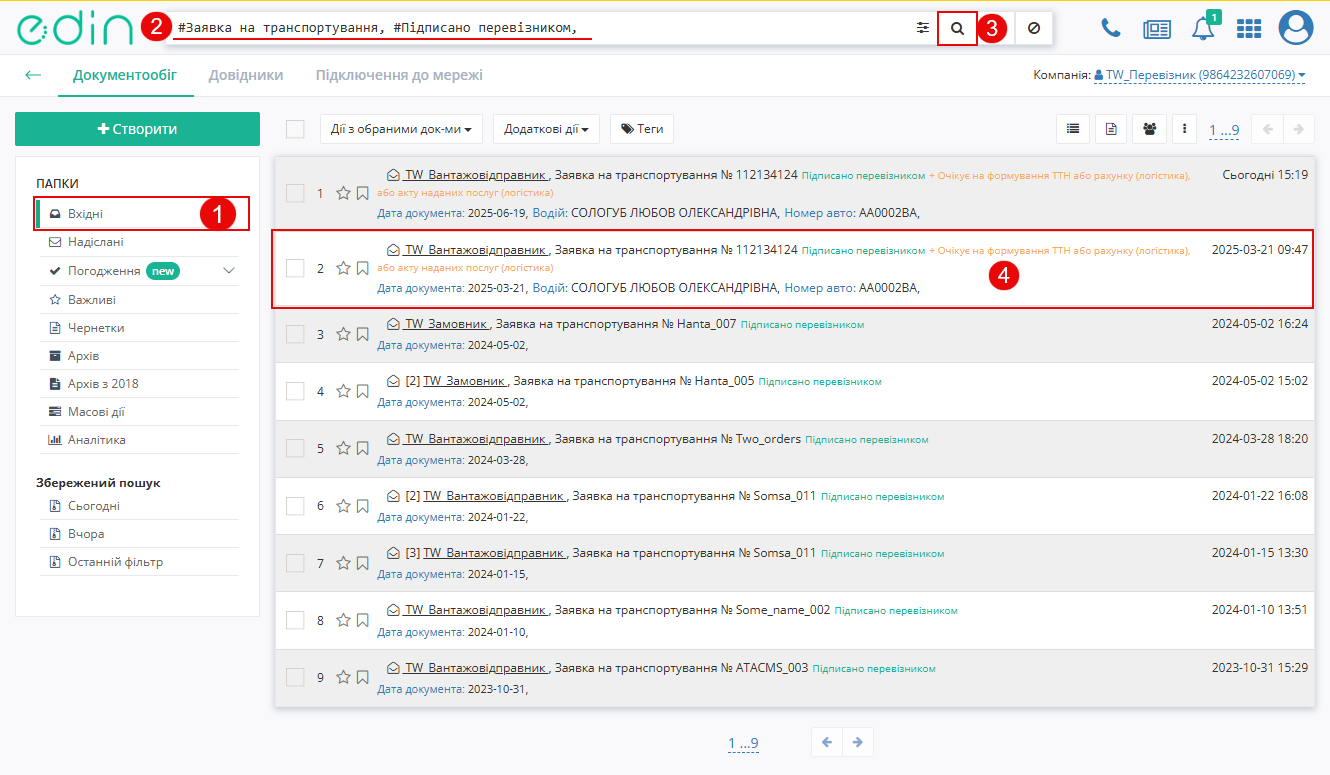Screen dimensions: 1330x775
Task: Open bottom page range 1…9 selector
Action: click(743, 743)
